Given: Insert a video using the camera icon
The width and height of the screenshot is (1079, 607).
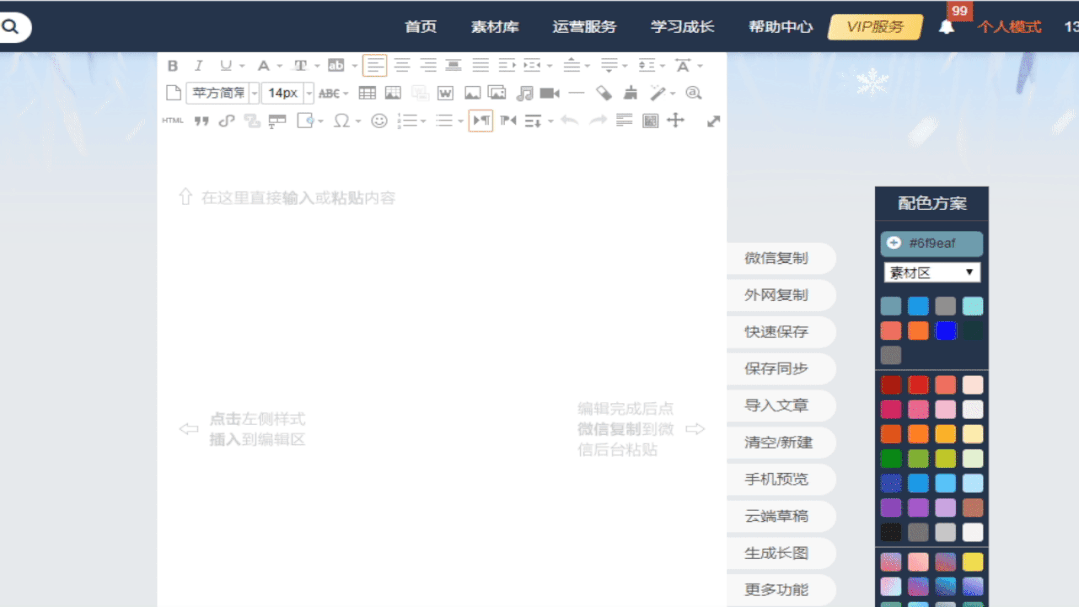Looking at the screenshot, I should click(549, 93).
